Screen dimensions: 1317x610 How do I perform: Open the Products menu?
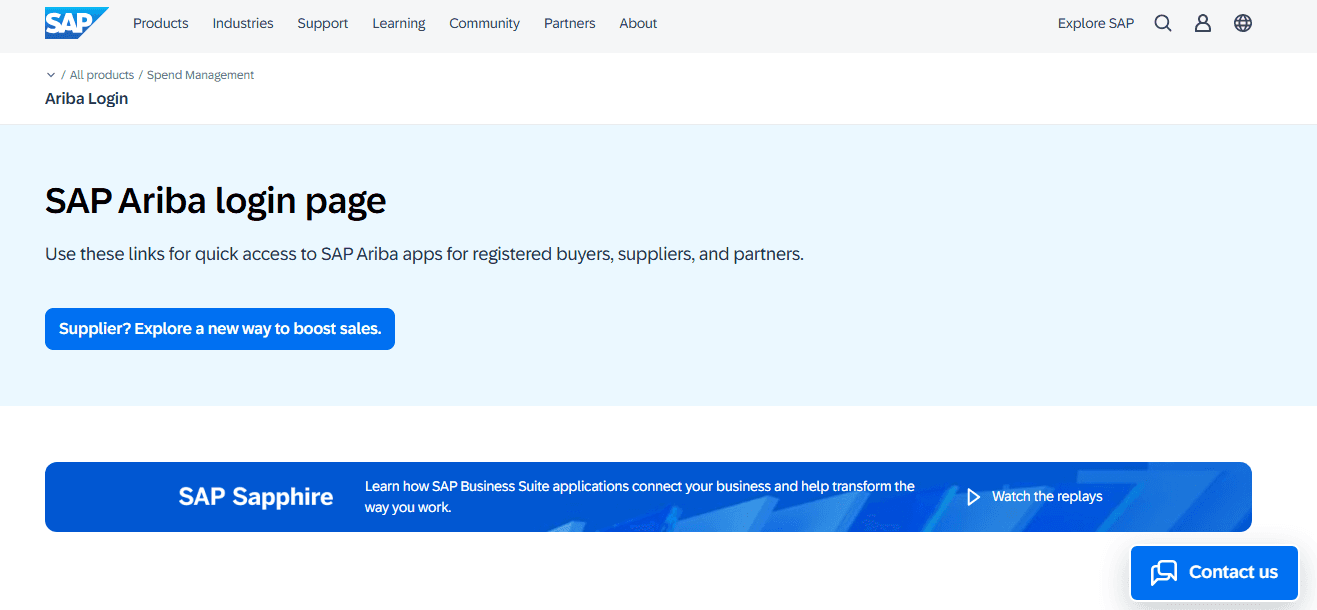(161, 23)
